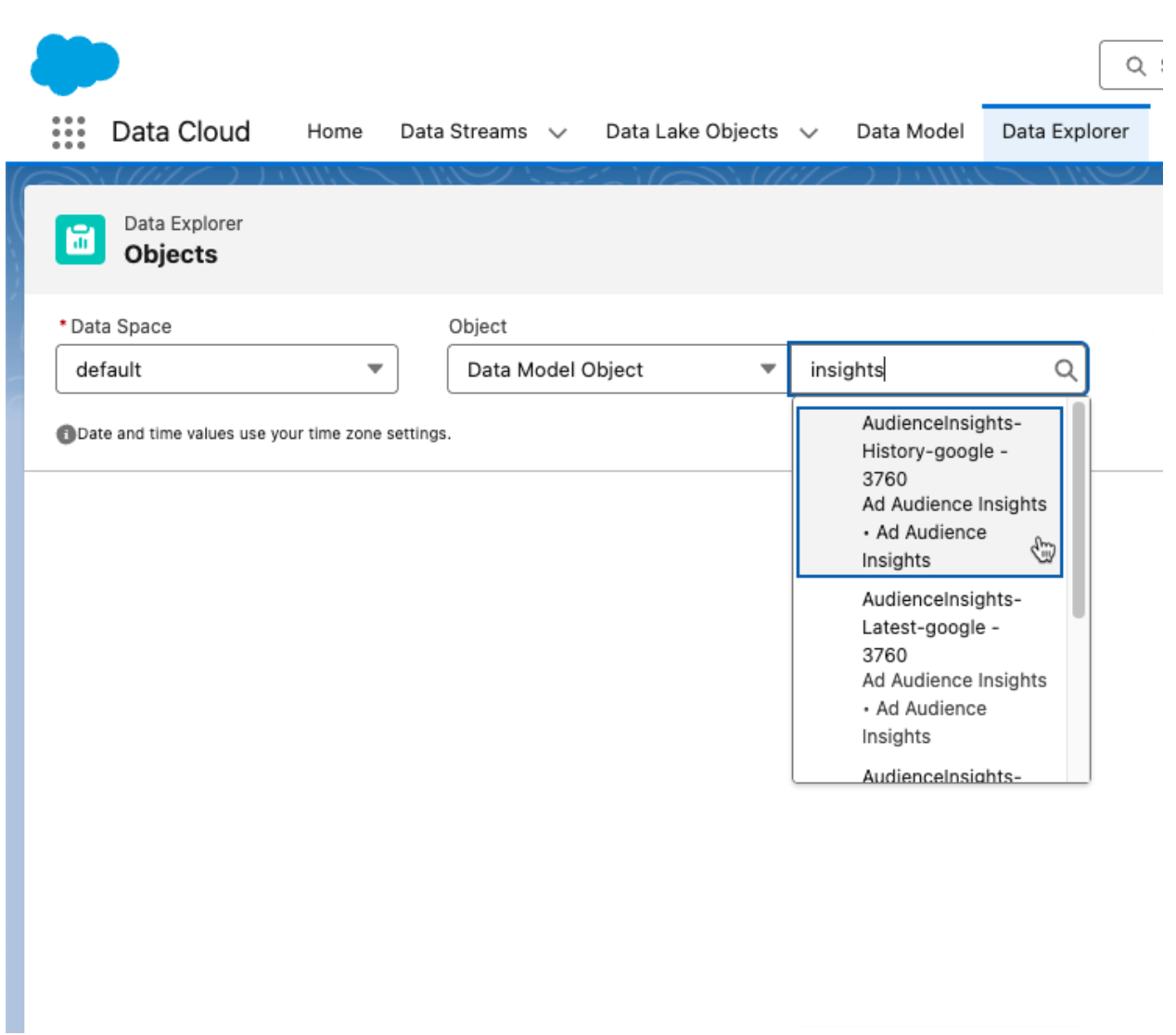1176x1035 pixels.
Task: Open the Data Lake Objects tab
Action: pyautogui.click(x=692, y=132)
